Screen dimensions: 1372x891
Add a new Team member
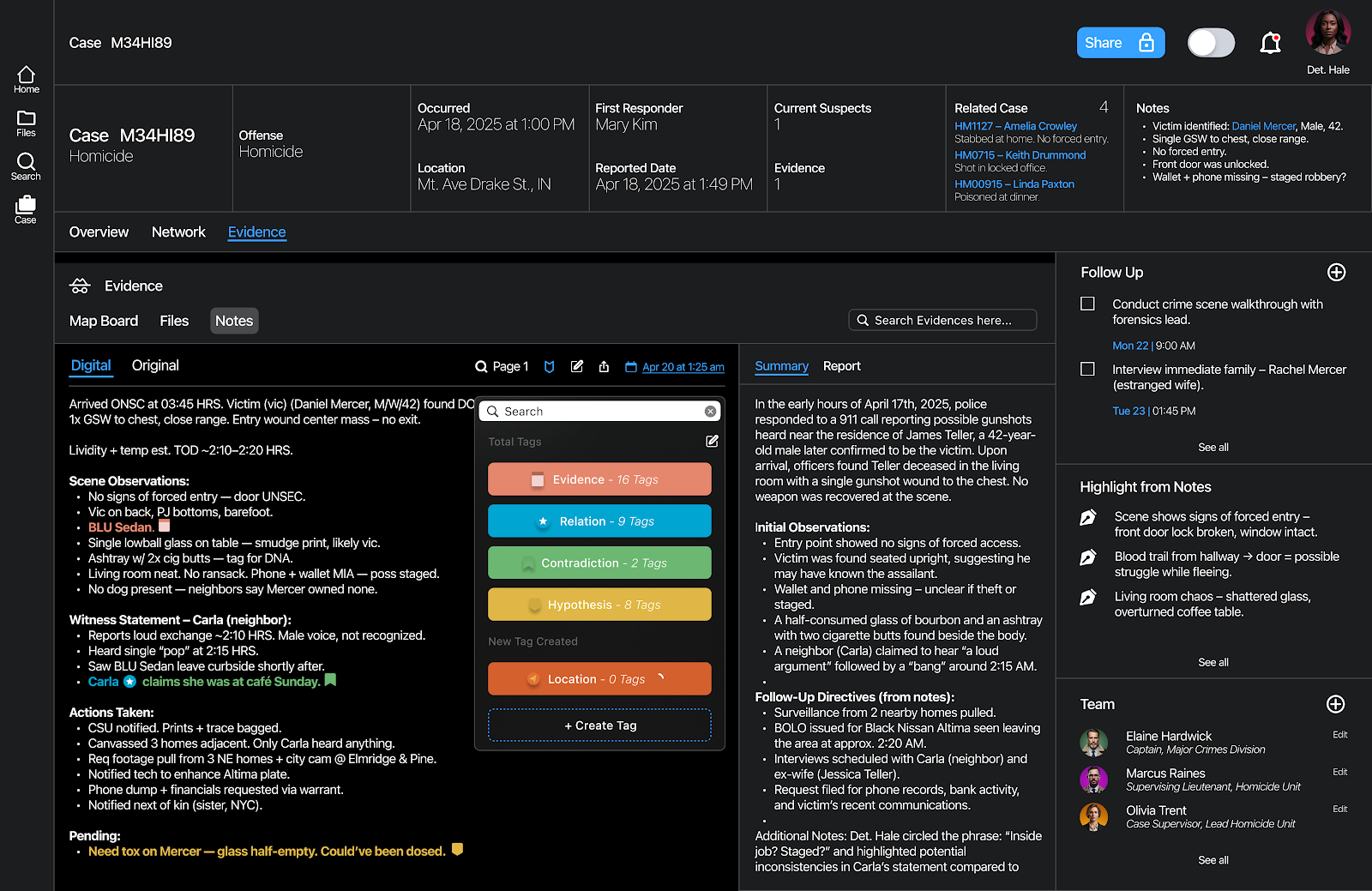1335,704
